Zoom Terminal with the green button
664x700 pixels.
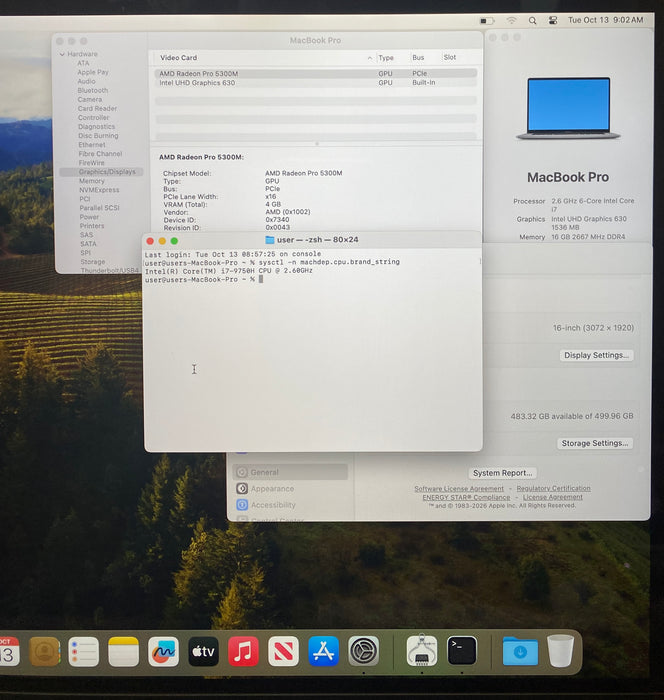(174, 241)
